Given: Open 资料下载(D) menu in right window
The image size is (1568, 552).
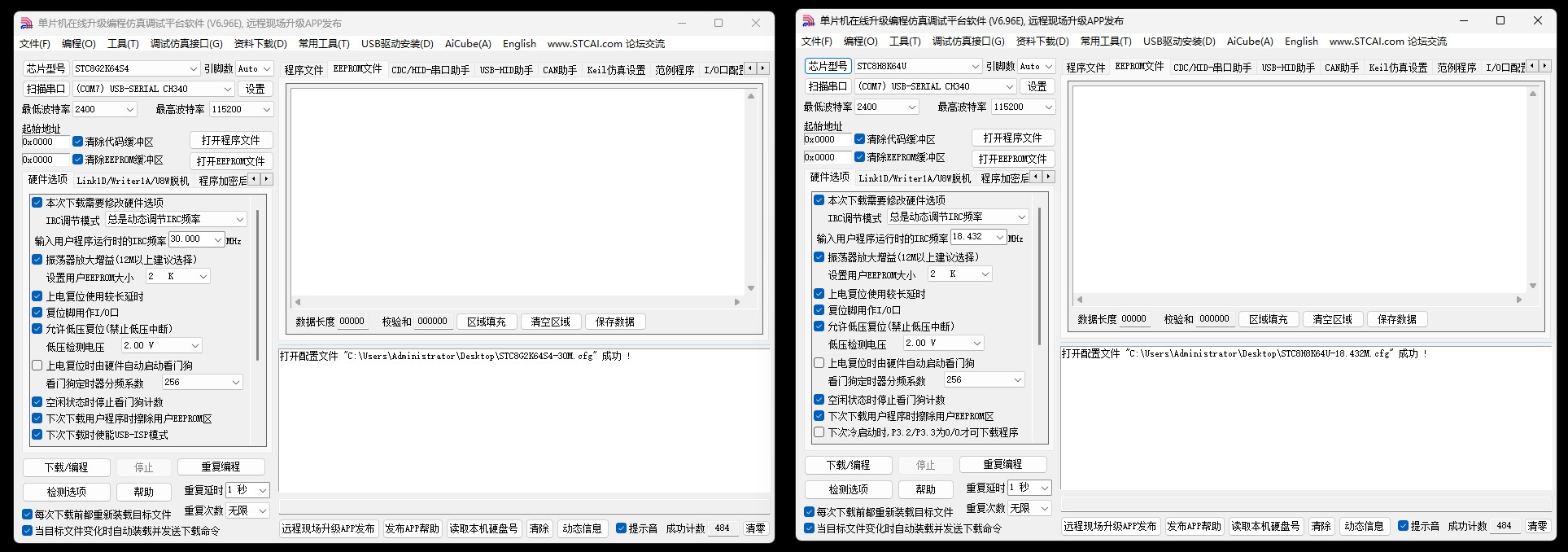Looking at the screenshot, I should 1042,42.
